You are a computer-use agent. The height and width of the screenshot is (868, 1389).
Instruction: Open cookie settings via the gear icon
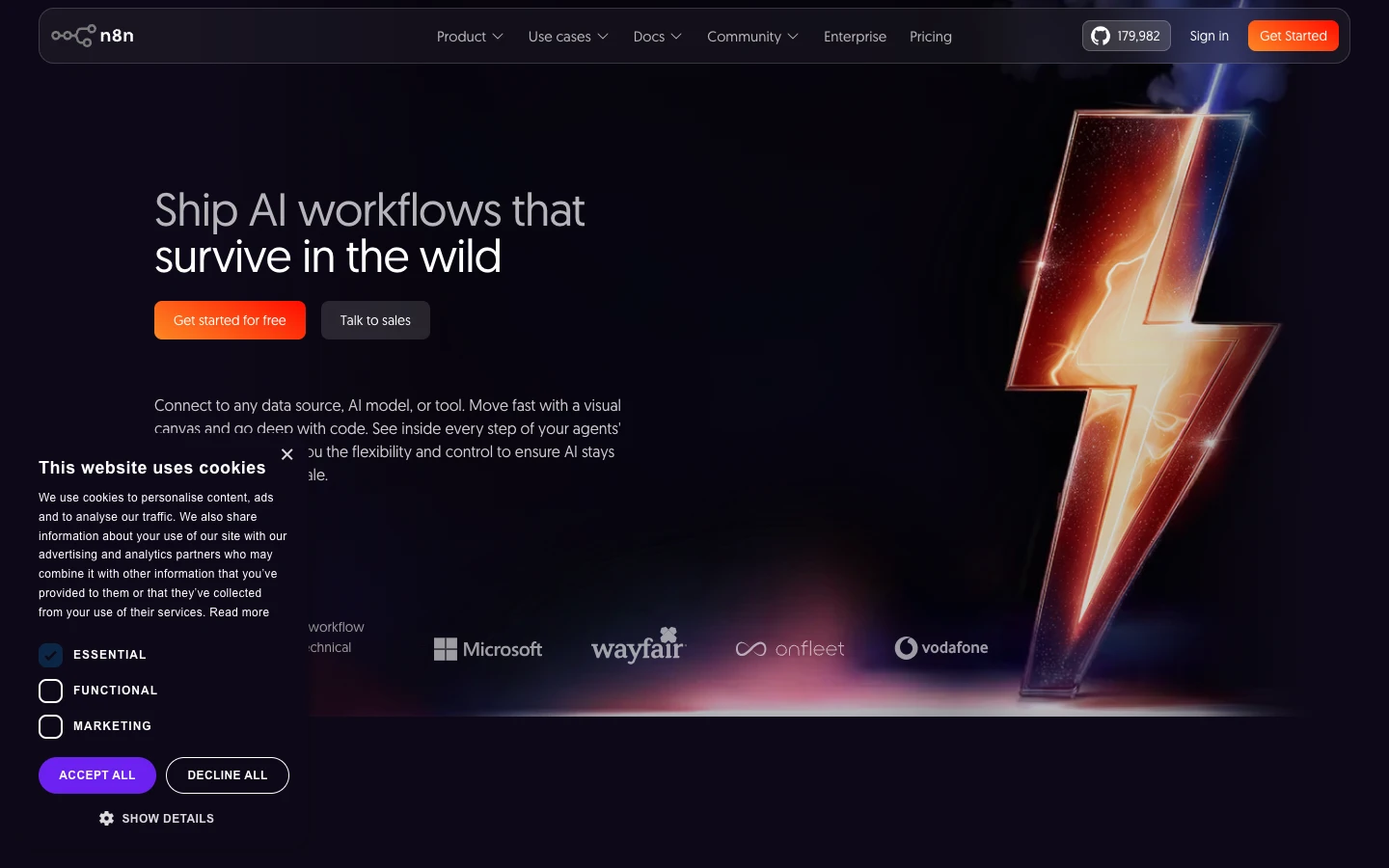107,818
